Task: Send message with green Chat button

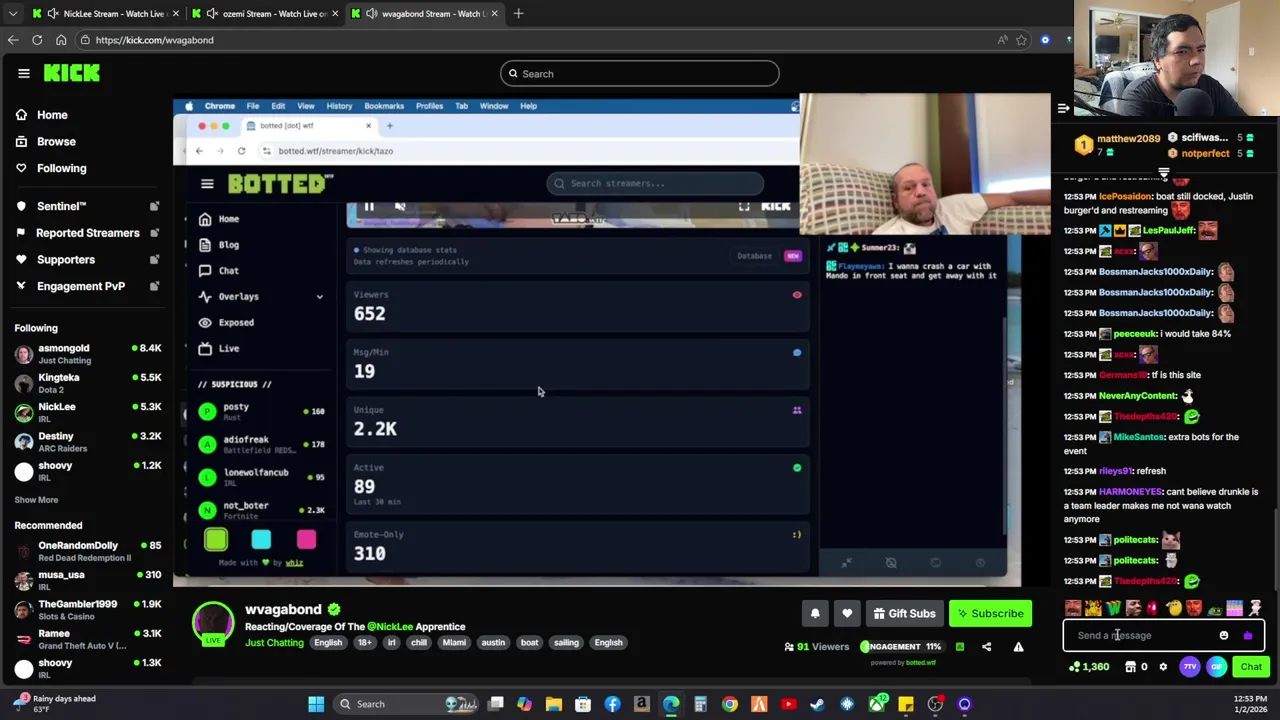Action: point(1251,667)
